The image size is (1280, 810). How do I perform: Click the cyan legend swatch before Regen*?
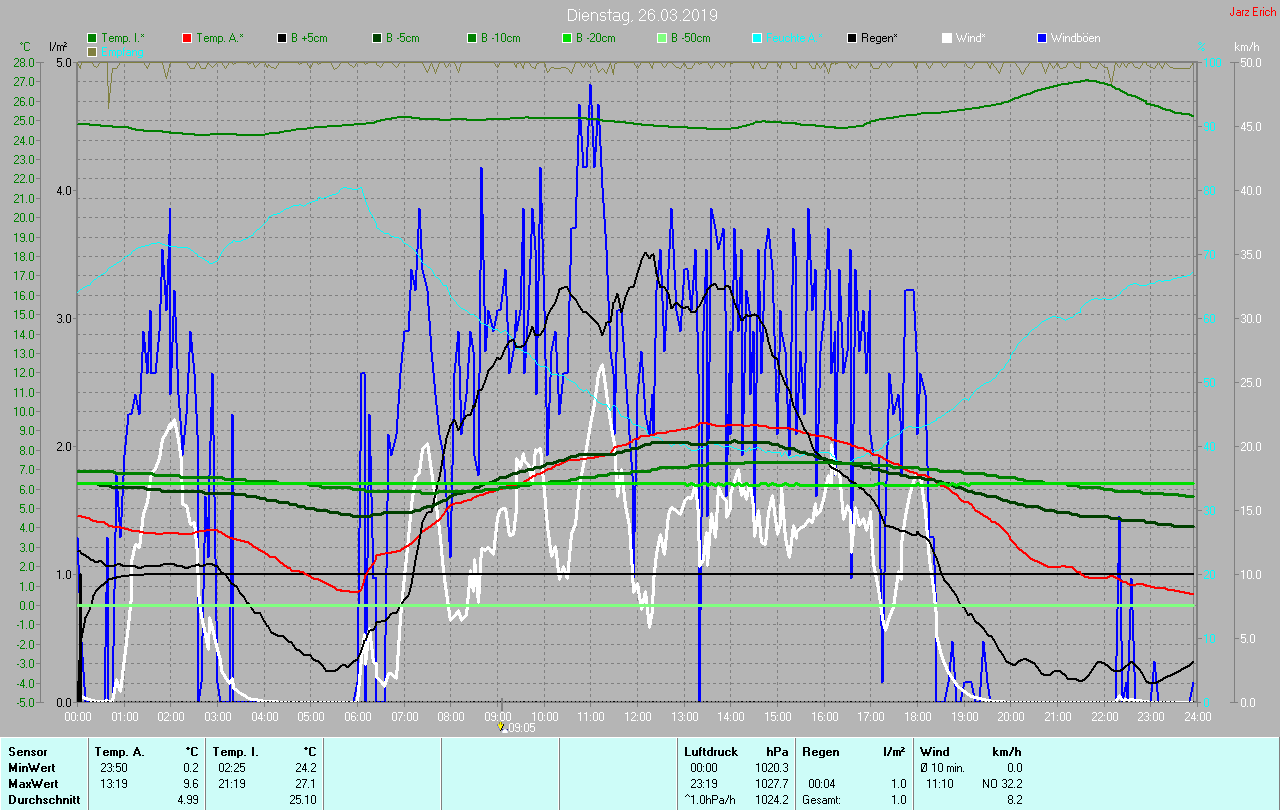(x=757, y=38)
